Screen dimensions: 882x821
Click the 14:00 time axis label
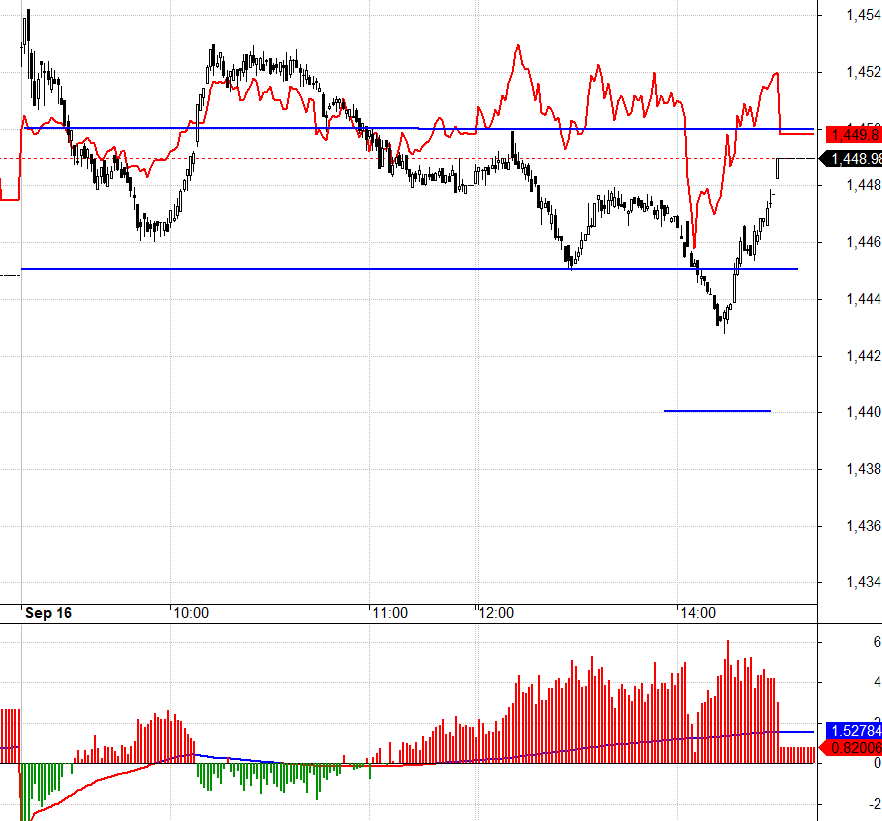696,613
